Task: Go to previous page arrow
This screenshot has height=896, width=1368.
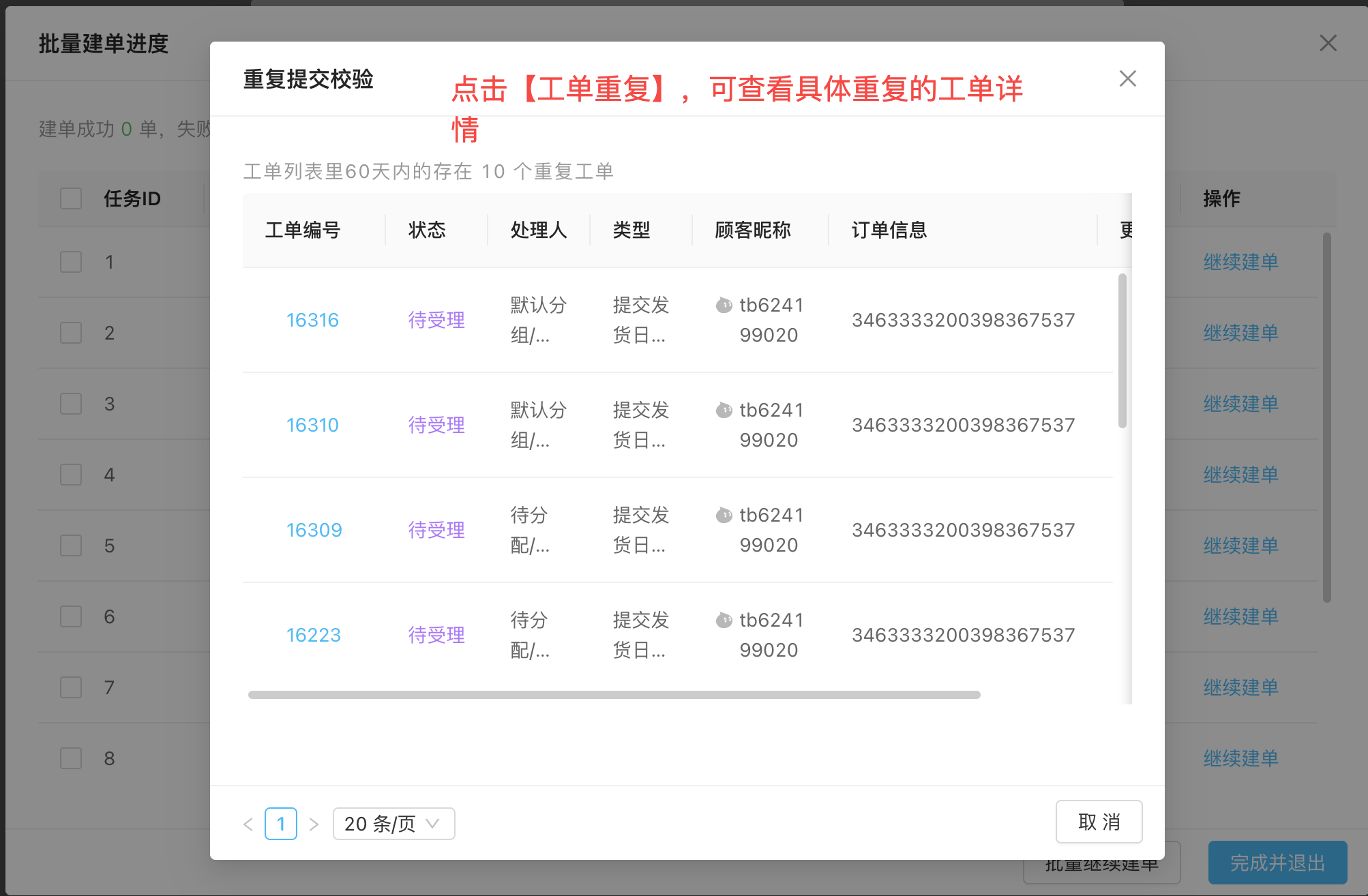Action: 248,824
